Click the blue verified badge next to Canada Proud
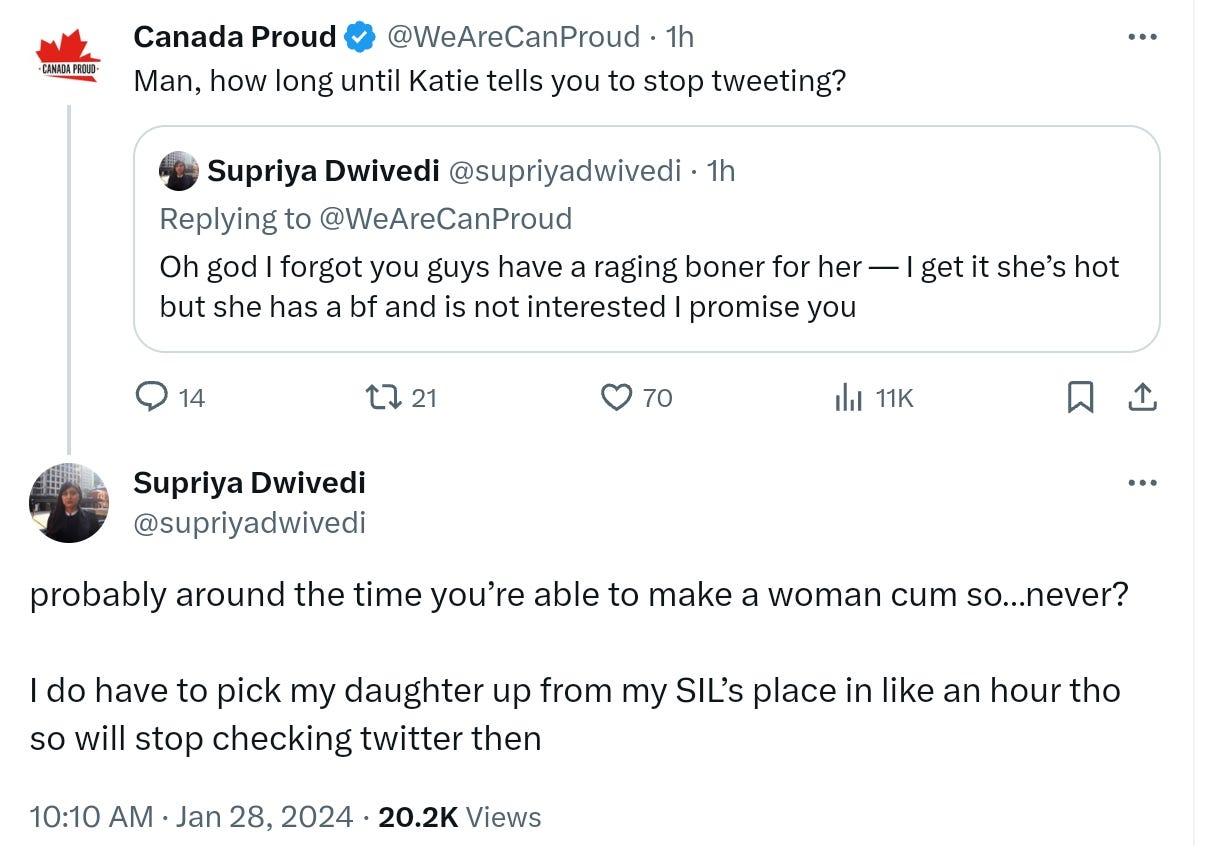Screen dimensions: 1223x846 pyautogui.click(x=360, y=38)
